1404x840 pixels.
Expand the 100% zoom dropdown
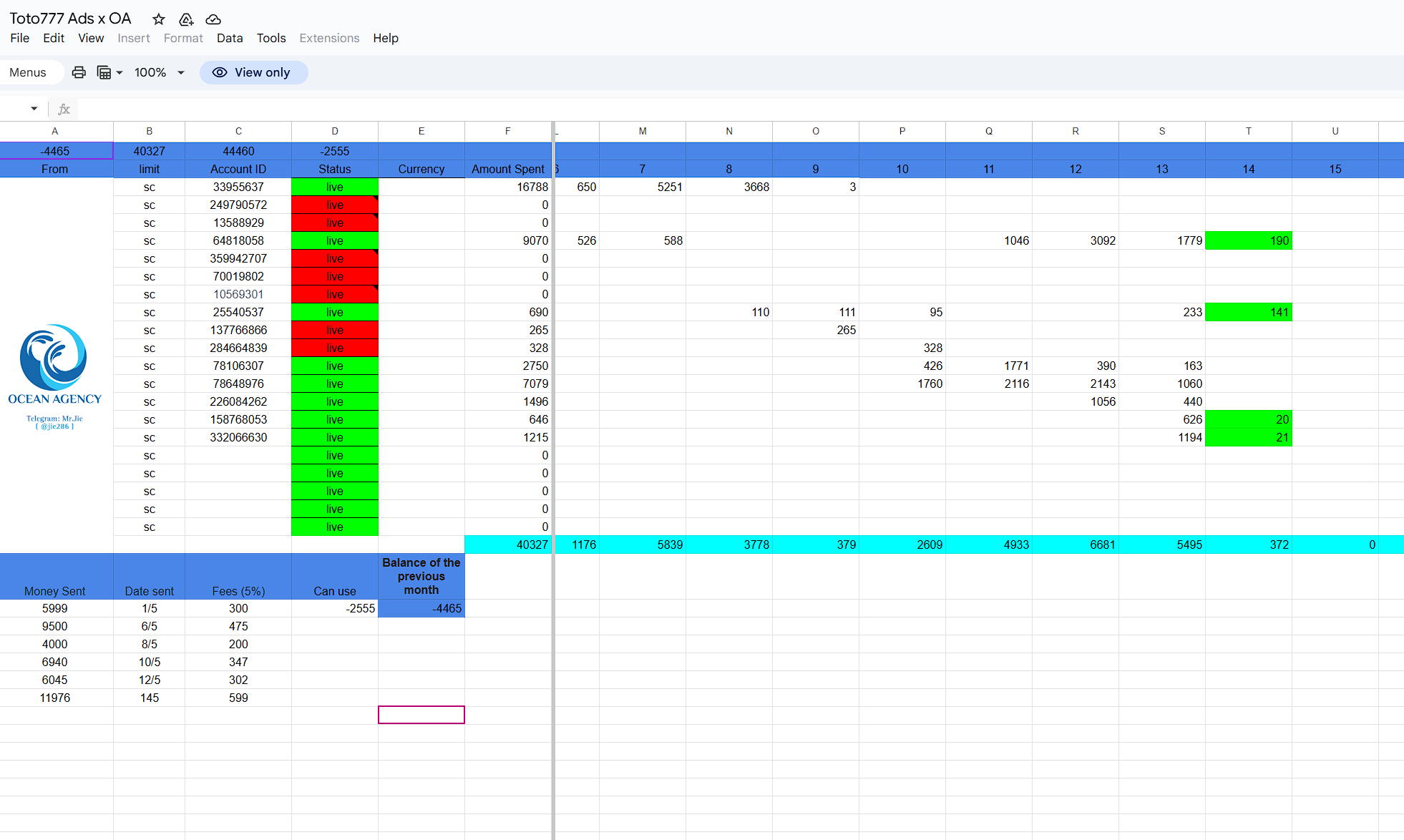tap(181, 72)
